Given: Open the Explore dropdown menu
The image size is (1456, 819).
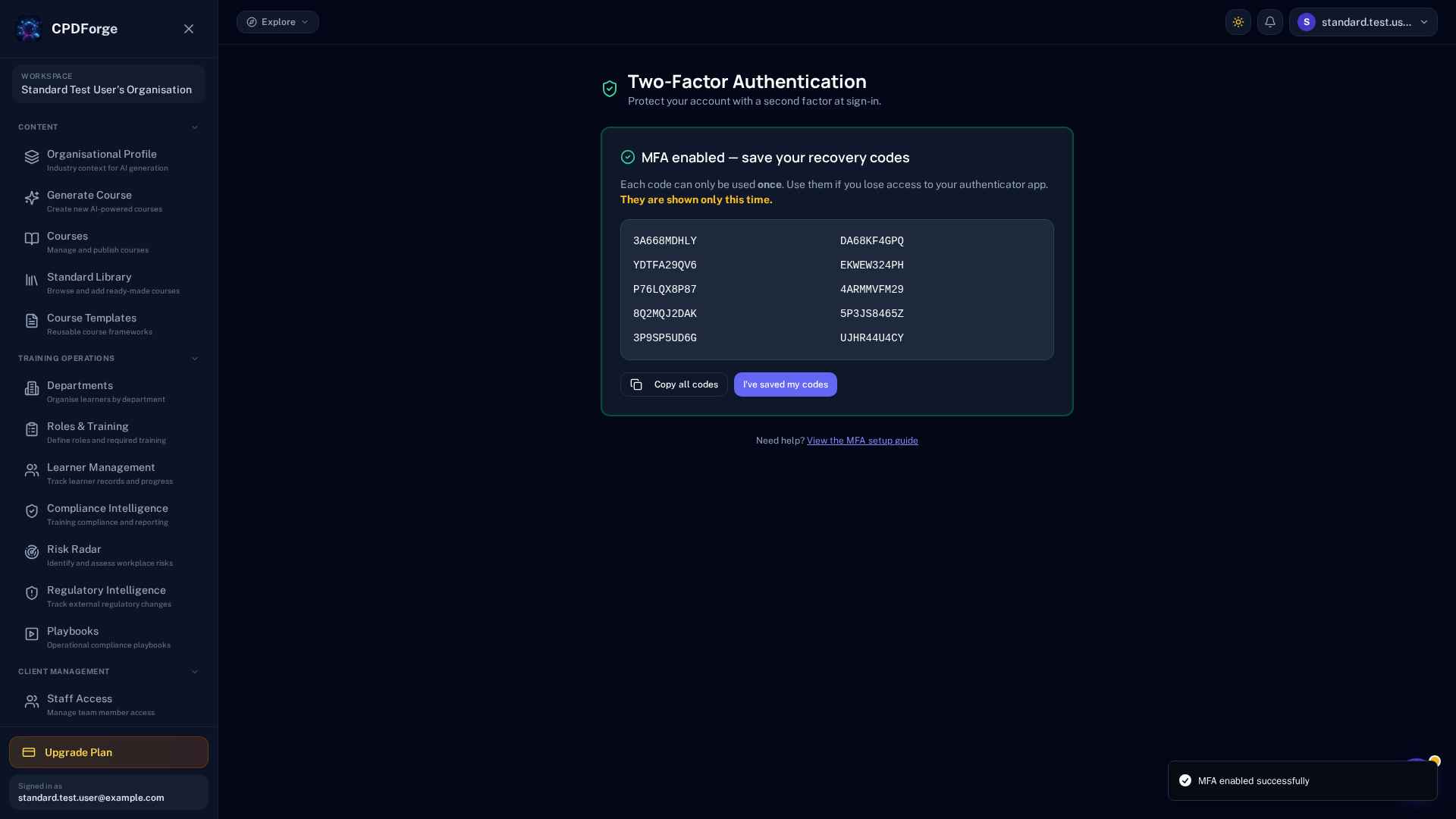Looking at the screenshot, I should coord(278,22).
